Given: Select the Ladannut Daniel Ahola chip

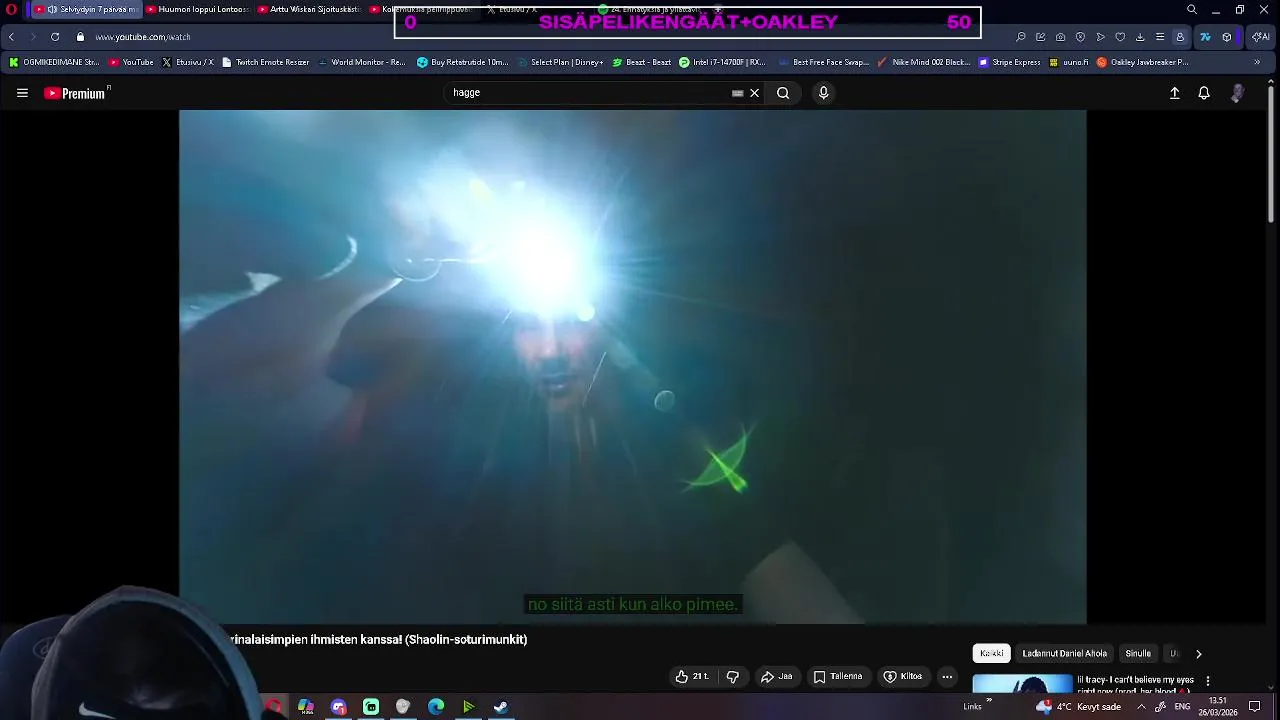Looking at the screenshot, I should (x=1065, y=654).
